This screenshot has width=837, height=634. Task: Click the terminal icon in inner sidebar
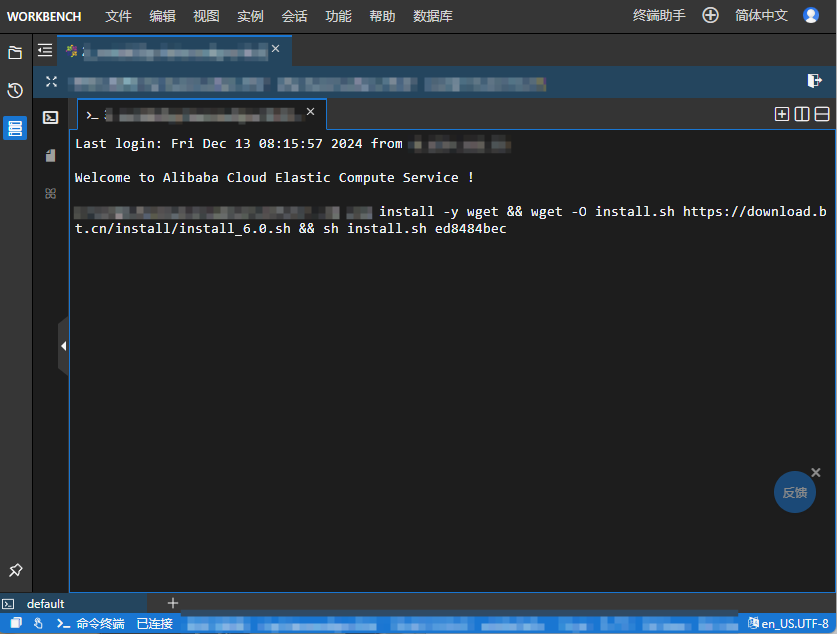point(50,118)
